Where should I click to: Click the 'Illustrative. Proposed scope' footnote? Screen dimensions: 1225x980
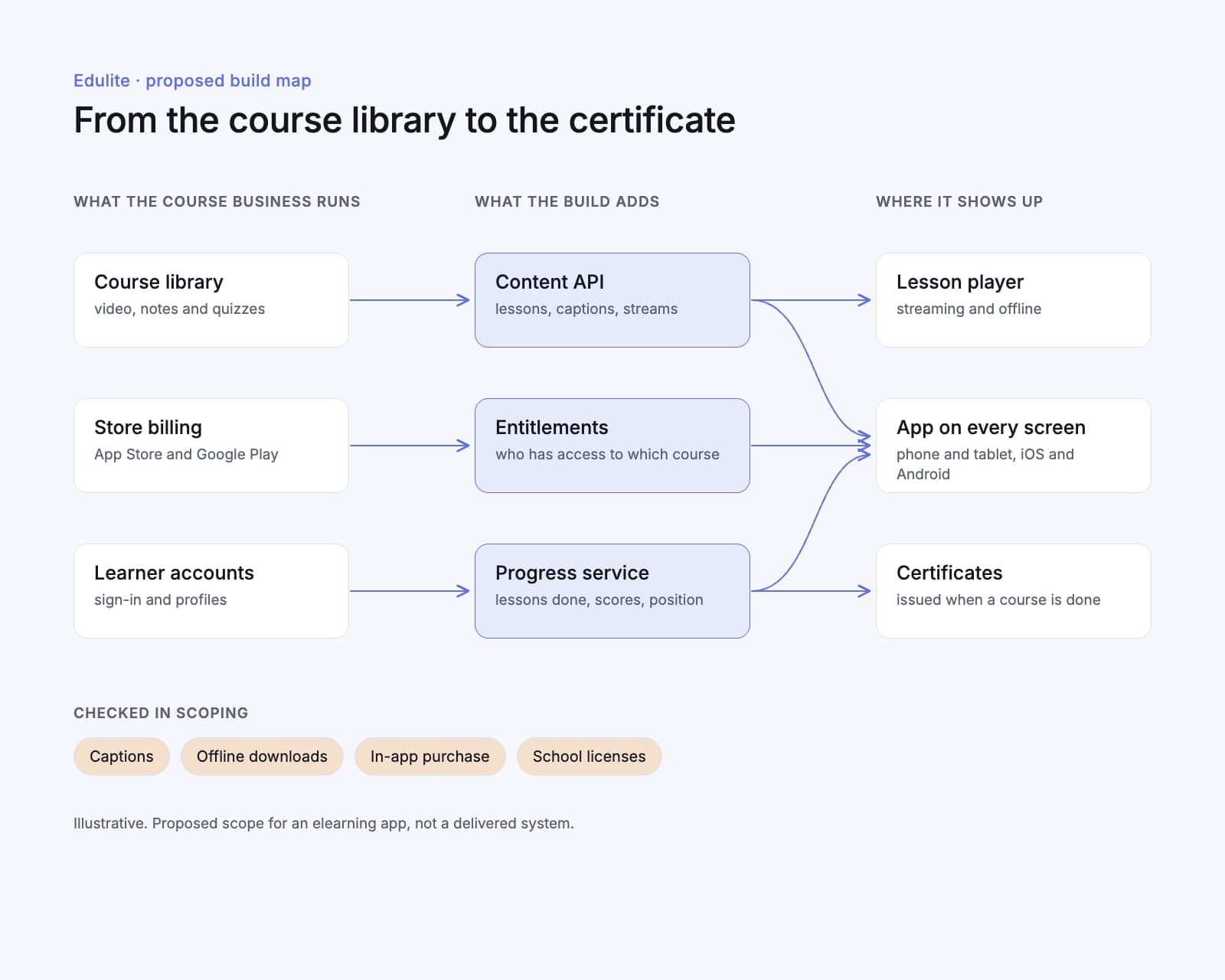tap(323, 823)
